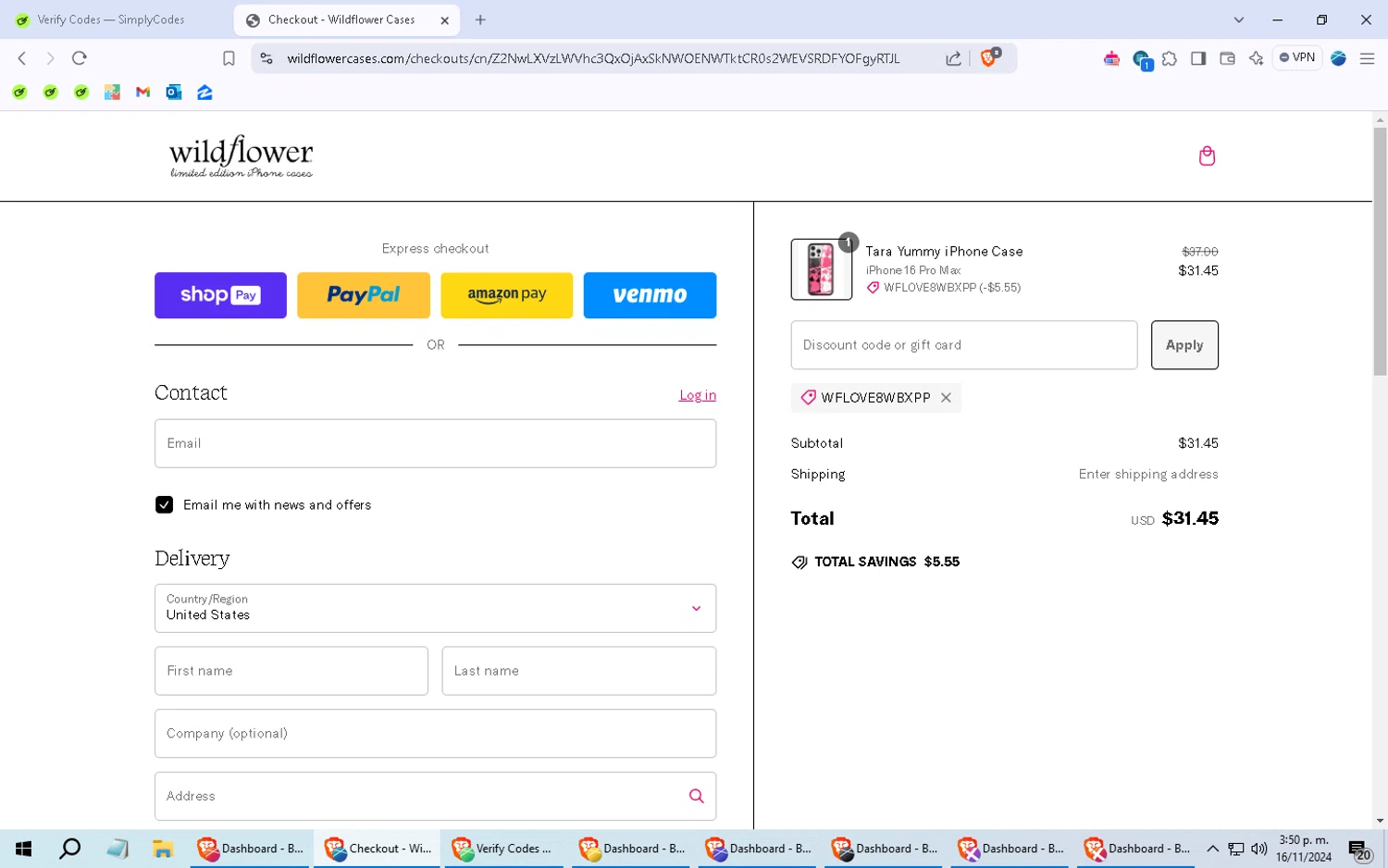Uncheck Email me with news and offers

pyautogui.click(x=164, y=504)
